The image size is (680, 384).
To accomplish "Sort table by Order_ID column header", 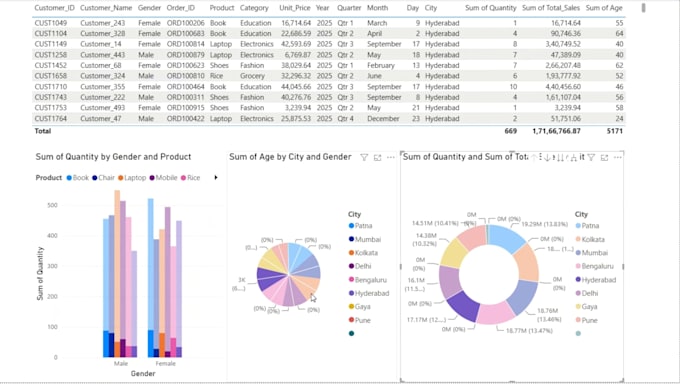I will pos(180,8).
